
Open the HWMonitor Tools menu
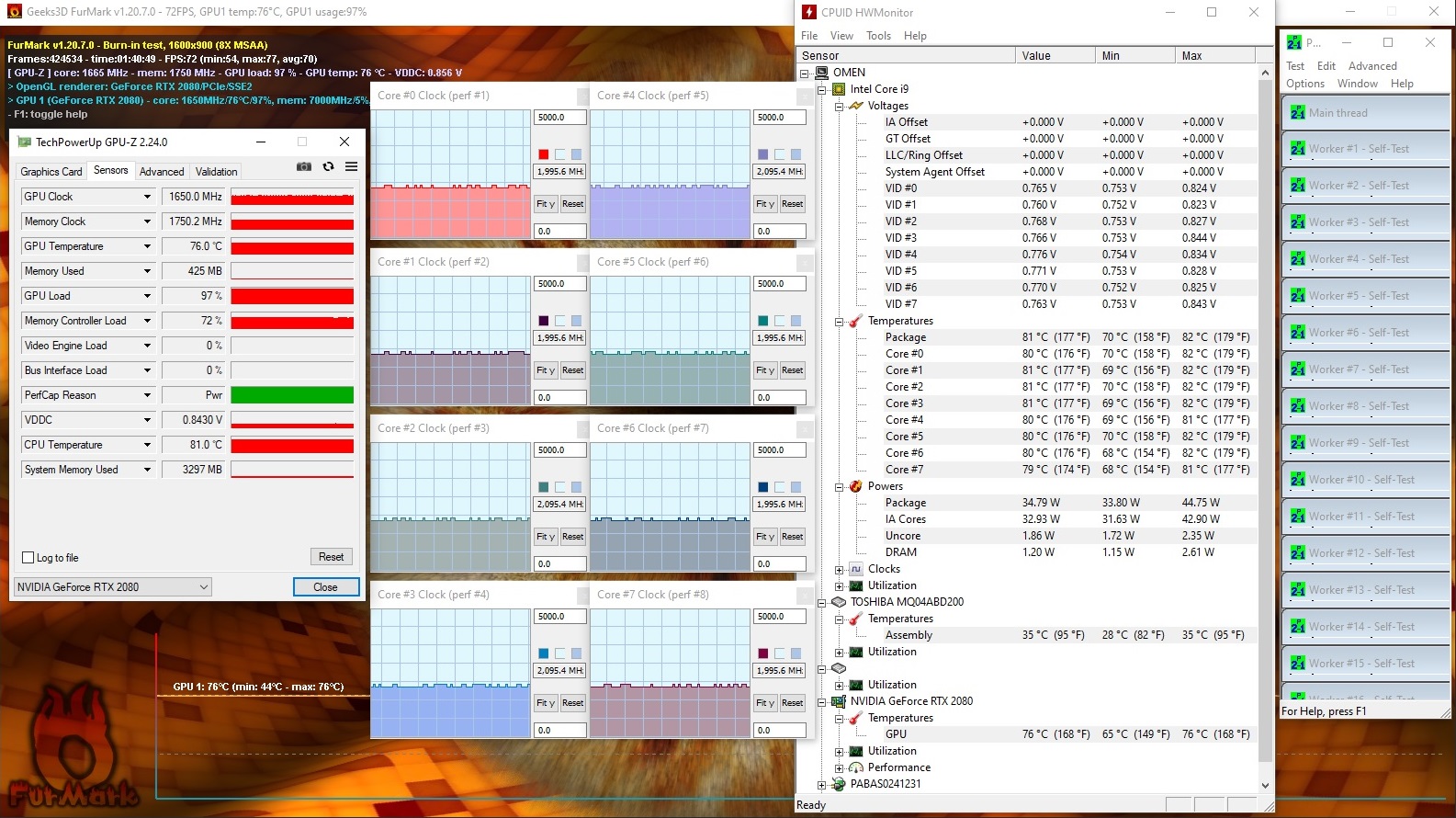click(x=878, y=36)
